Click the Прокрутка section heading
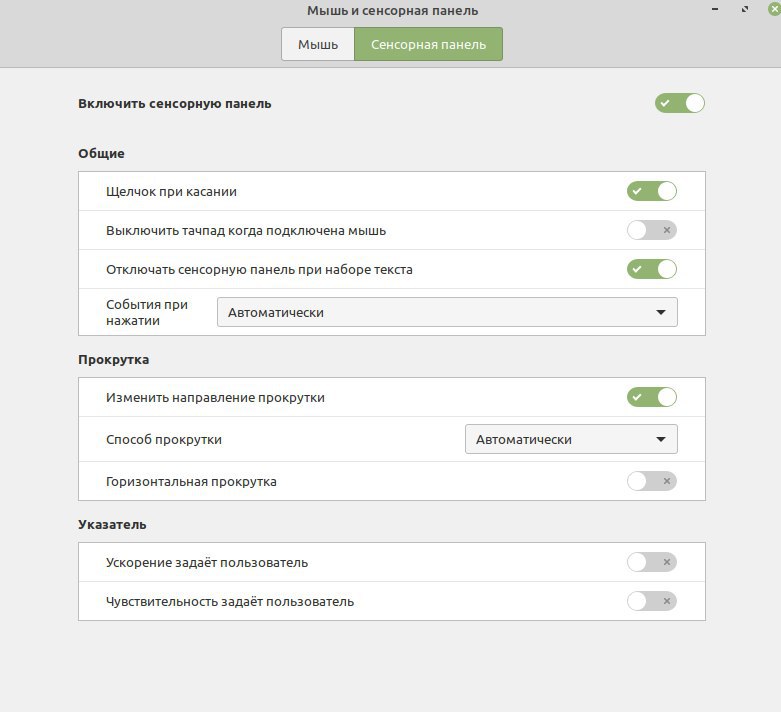 pyautogui.click(x=113, y=359)
